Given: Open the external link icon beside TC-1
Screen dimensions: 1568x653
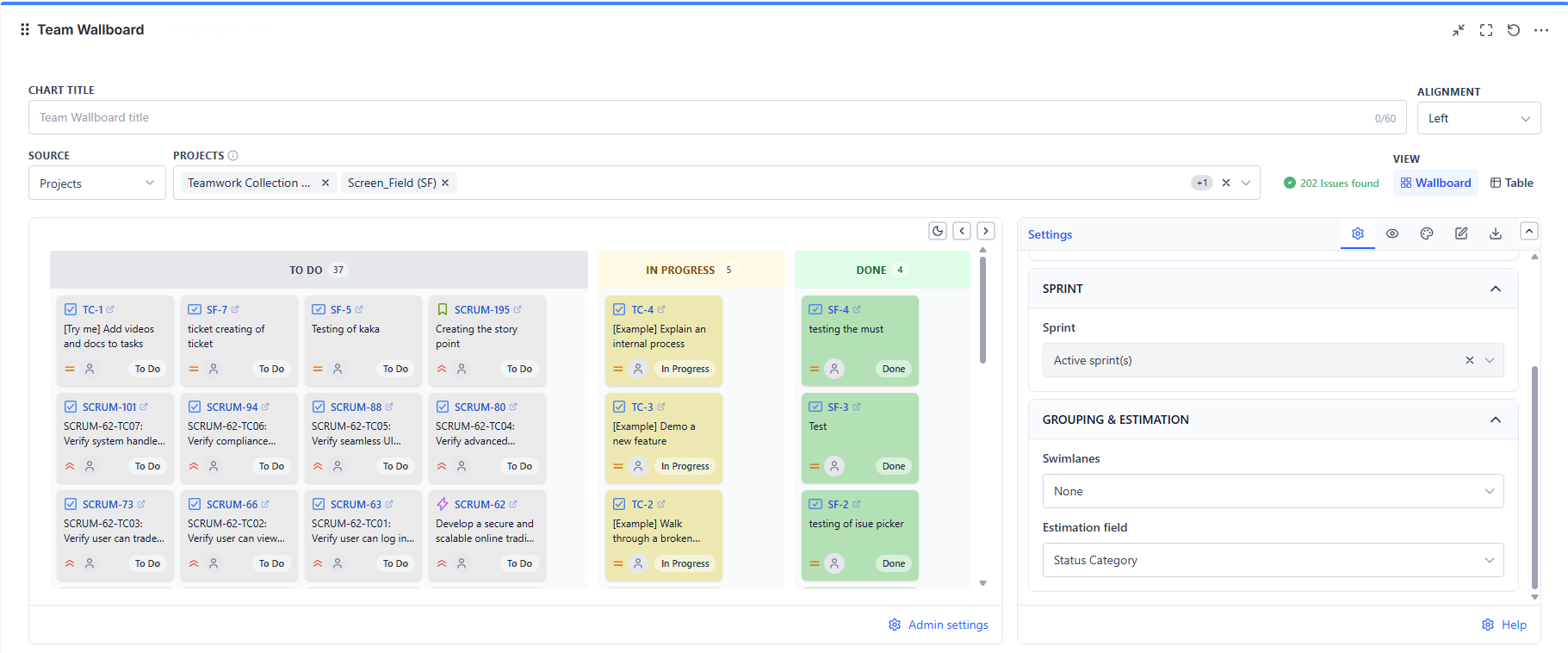Looking at the screenshot, I should point(110,309).
